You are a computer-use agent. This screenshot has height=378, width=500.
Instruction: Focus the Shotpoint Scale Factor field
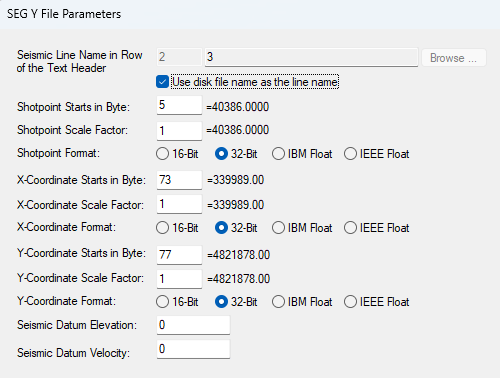(x=179, y=131)
